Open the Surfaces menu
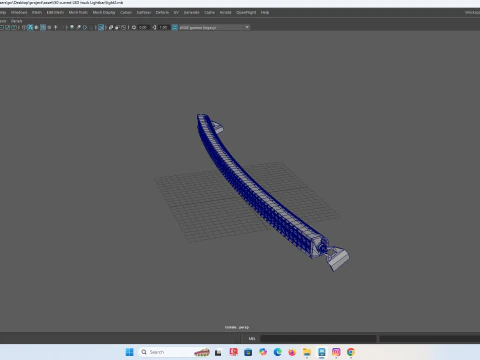 (144, 12)
